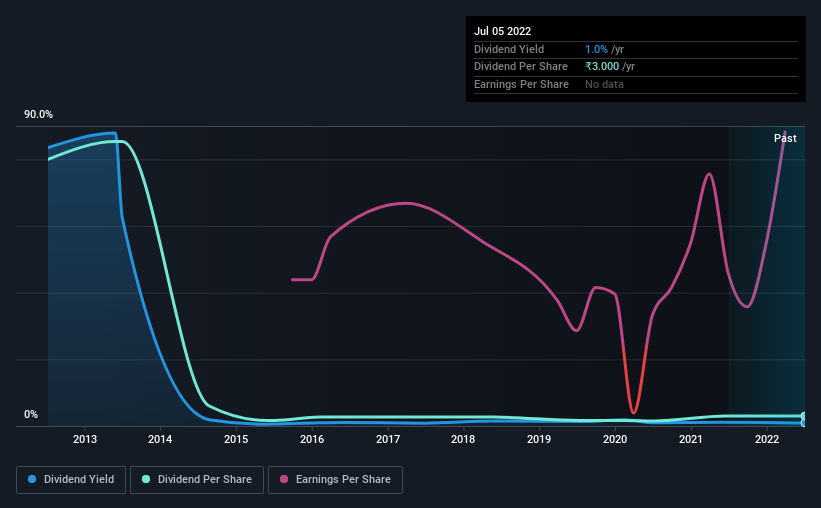Click the ₹3.000 Dividend Per Share value

click(602, 67)
